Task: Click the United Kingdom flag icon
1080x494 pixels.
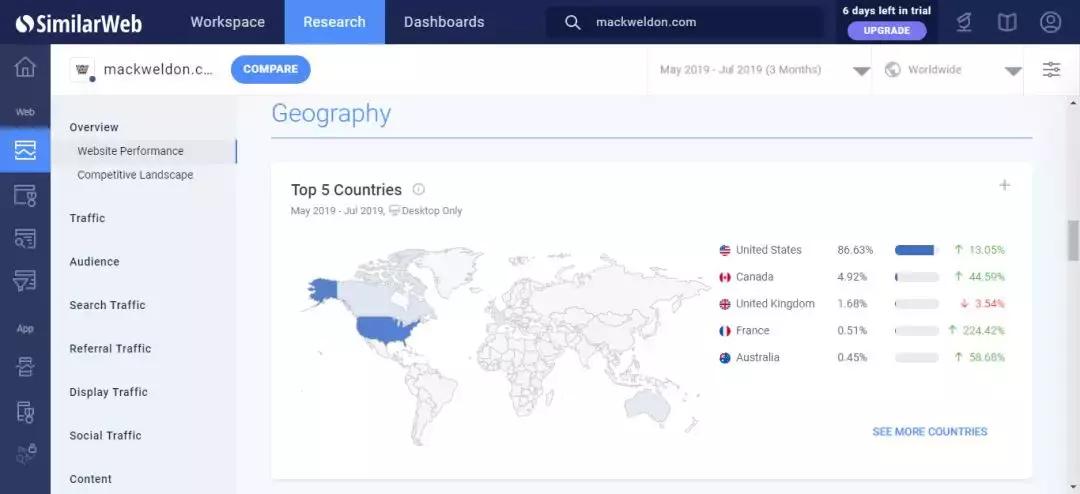Action: coord(725,304)
